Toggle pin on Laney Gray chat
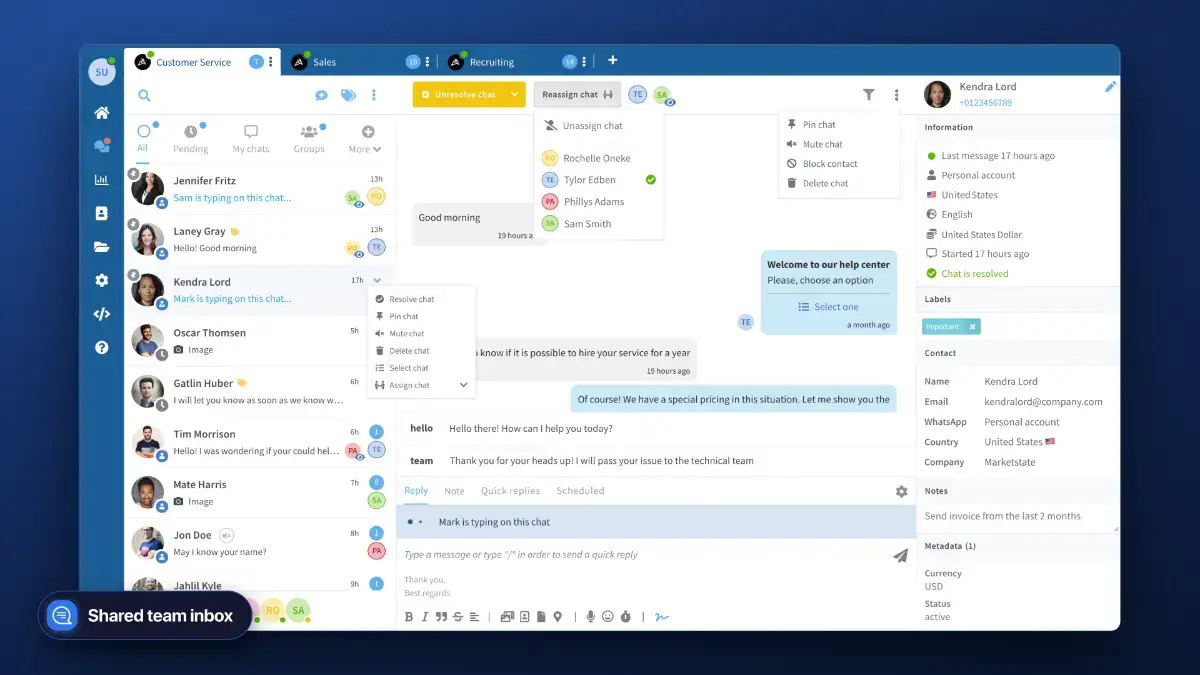Screen dimensions: 1200x675 point(133,223)
